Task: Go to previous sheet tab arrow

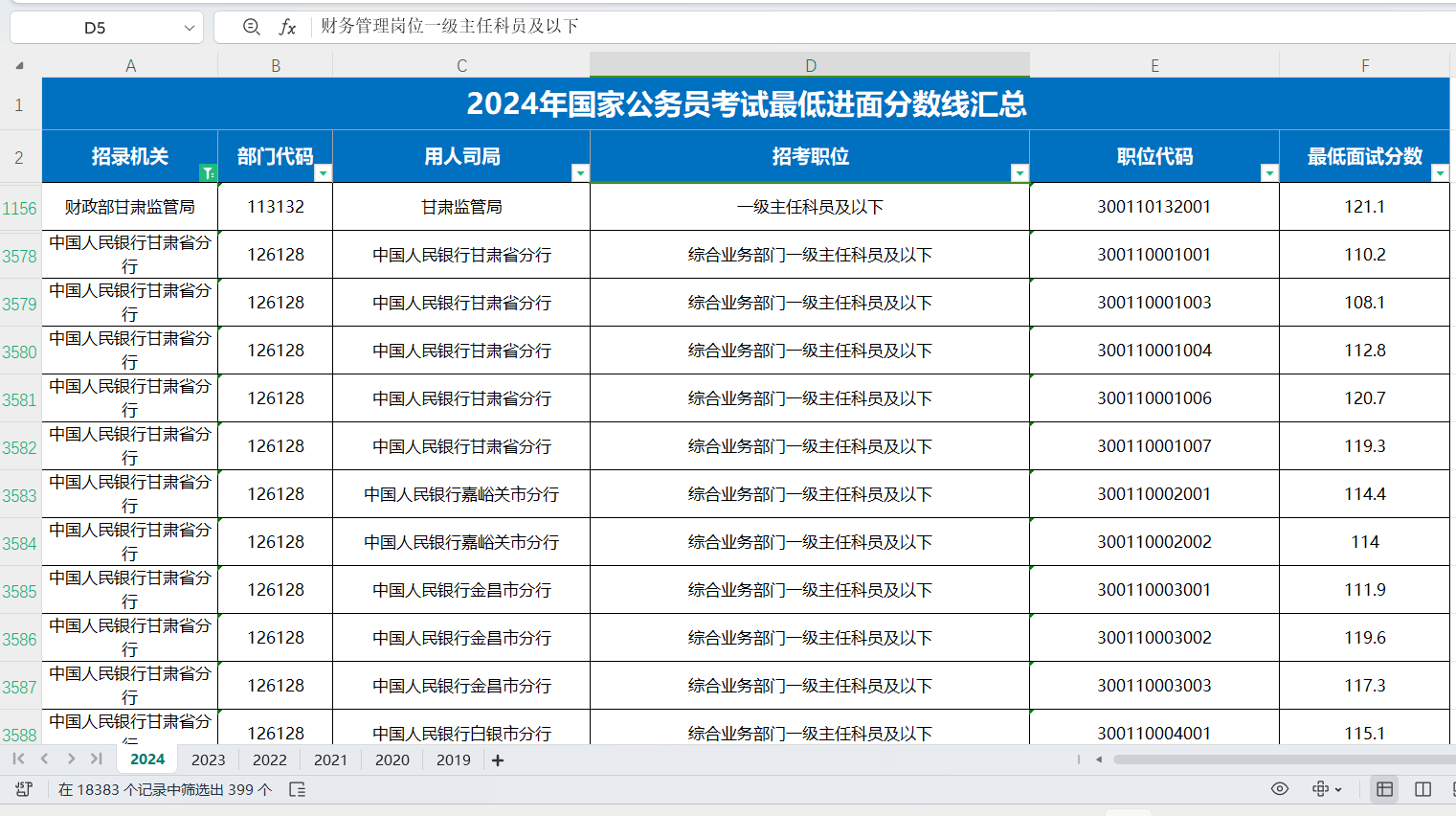Action: [x=44, y=759]
